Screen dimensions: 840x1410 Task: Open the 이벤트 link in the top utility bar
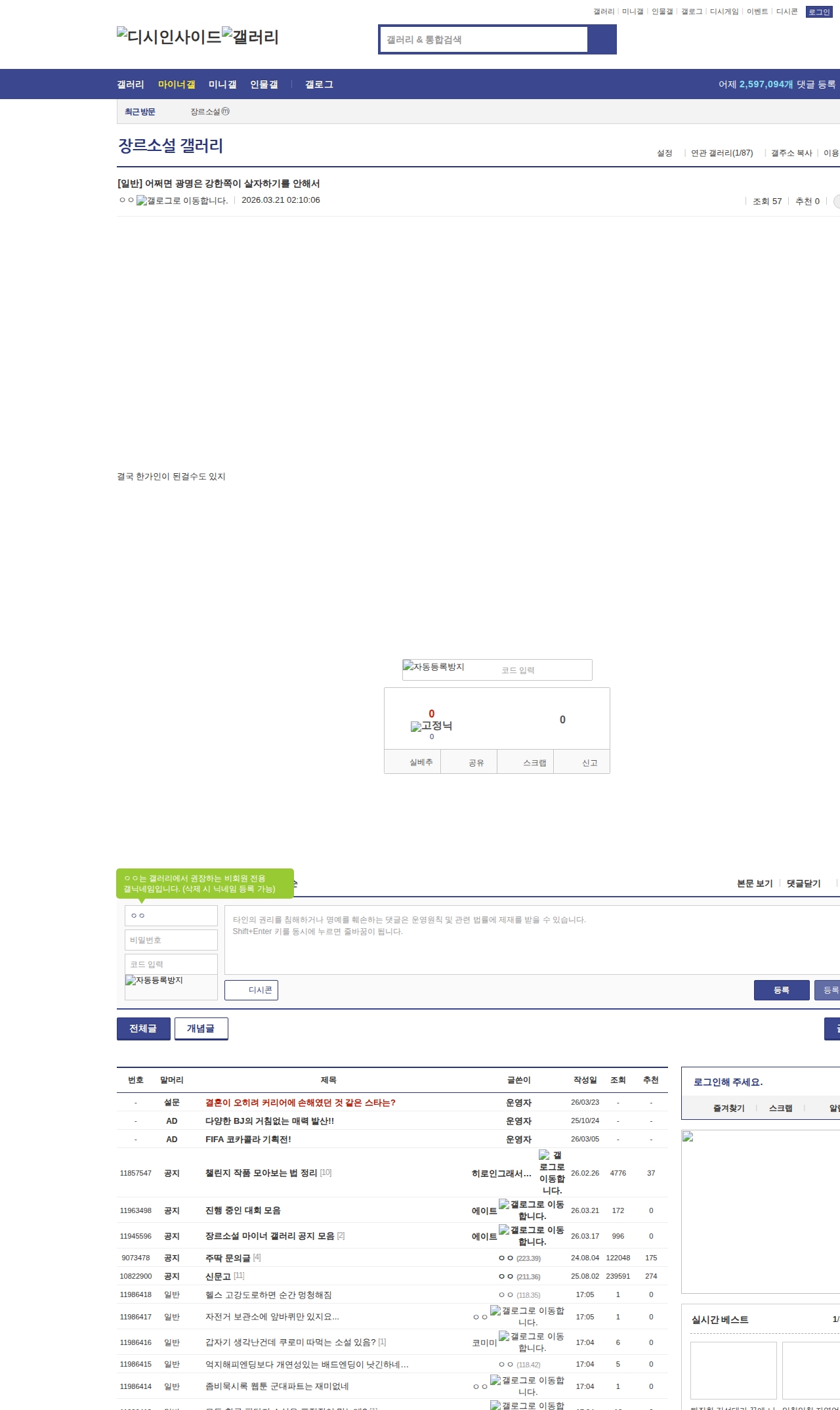757,12
